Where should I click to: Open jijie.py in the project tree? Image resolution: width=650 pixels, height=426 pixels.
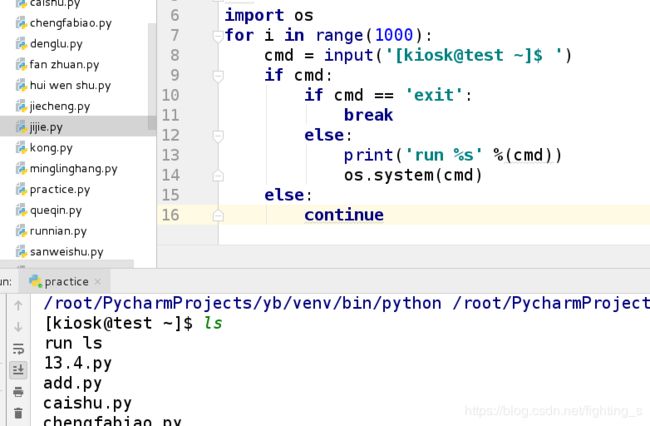(x=46, y=127)
